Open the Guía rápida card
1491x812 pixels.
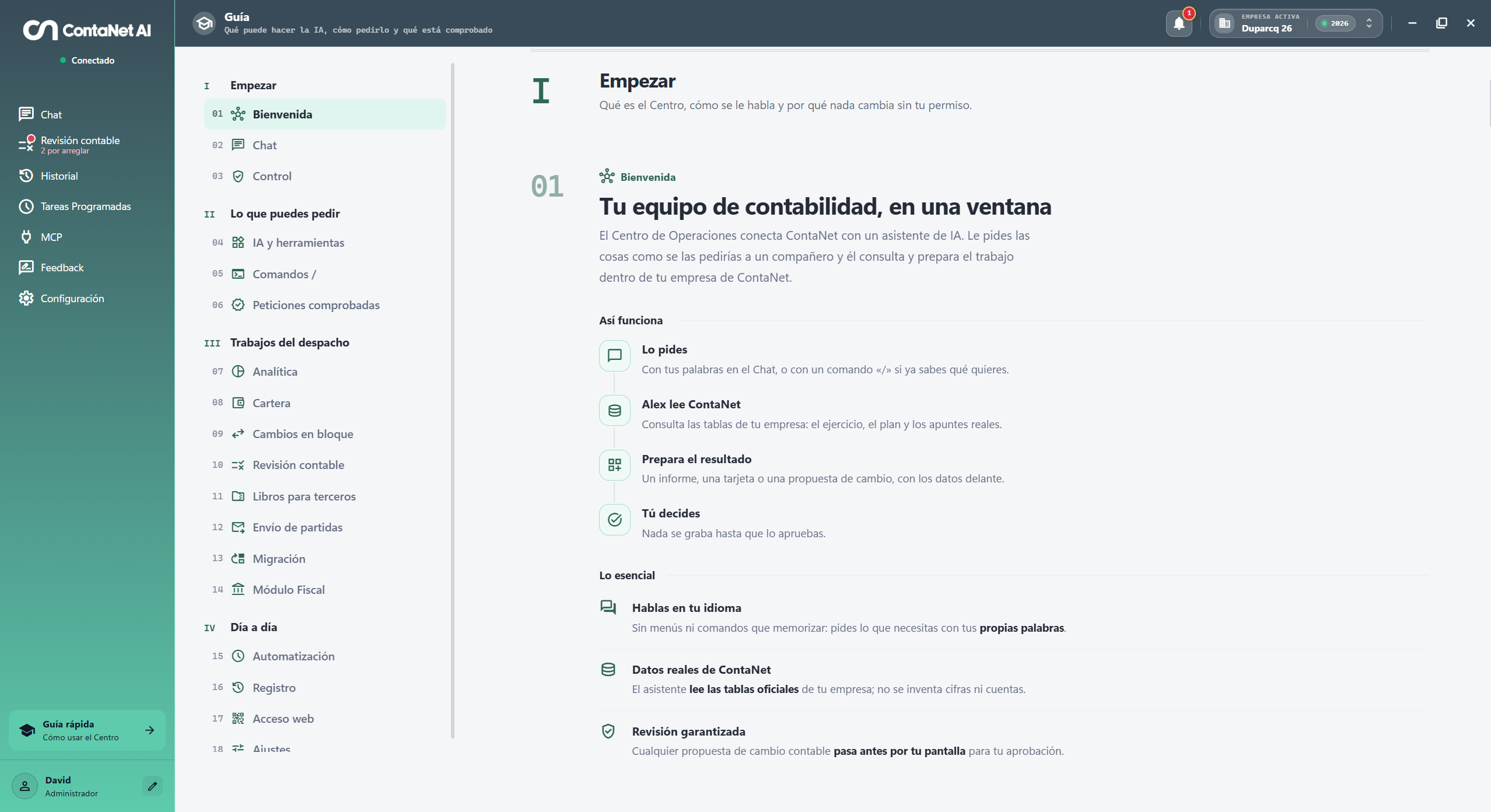pyautogui.click(x=87, y=730)
